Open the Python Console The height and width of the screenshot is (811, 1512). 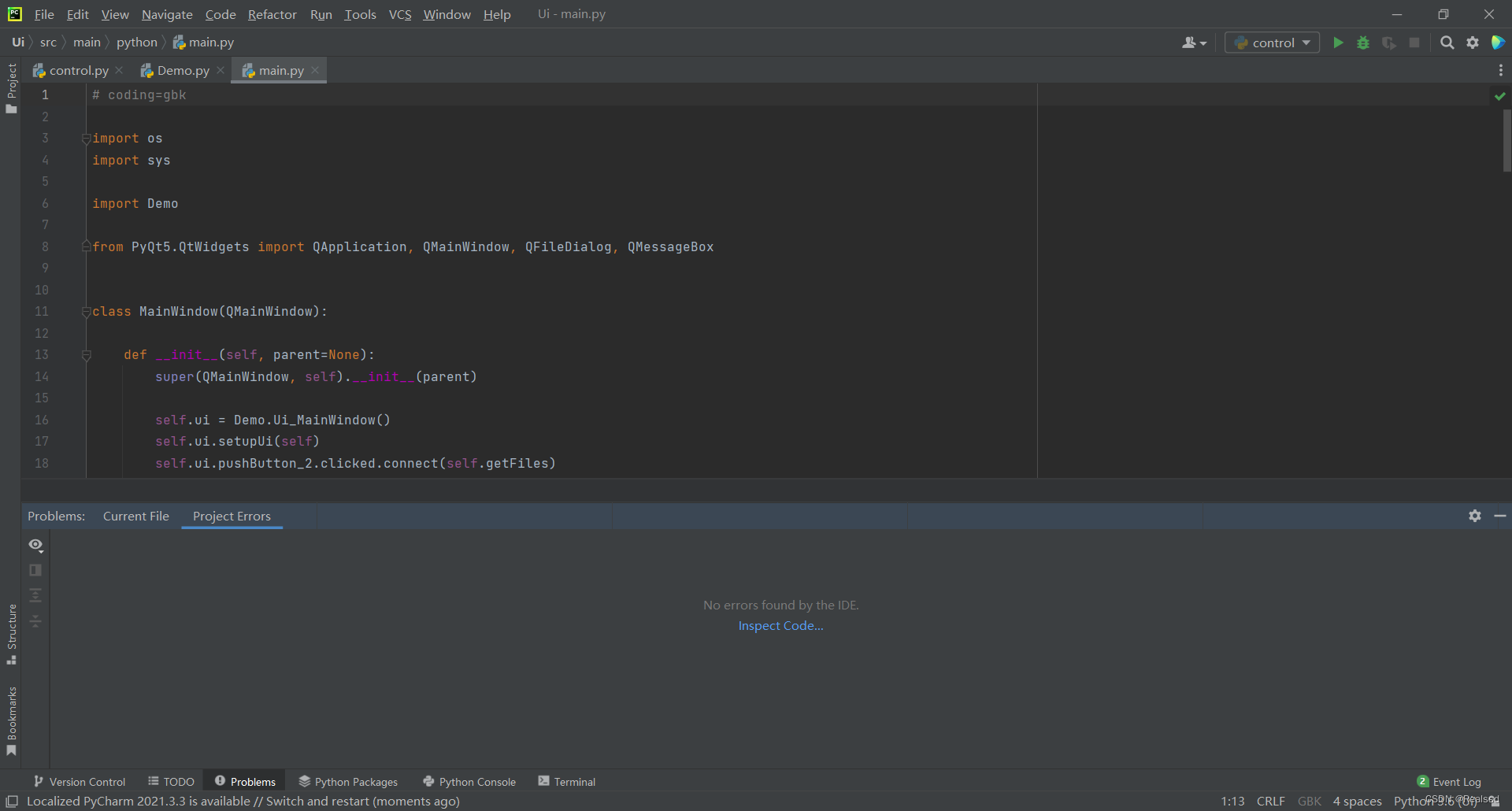pyautogui.click(x=469, y=781)
